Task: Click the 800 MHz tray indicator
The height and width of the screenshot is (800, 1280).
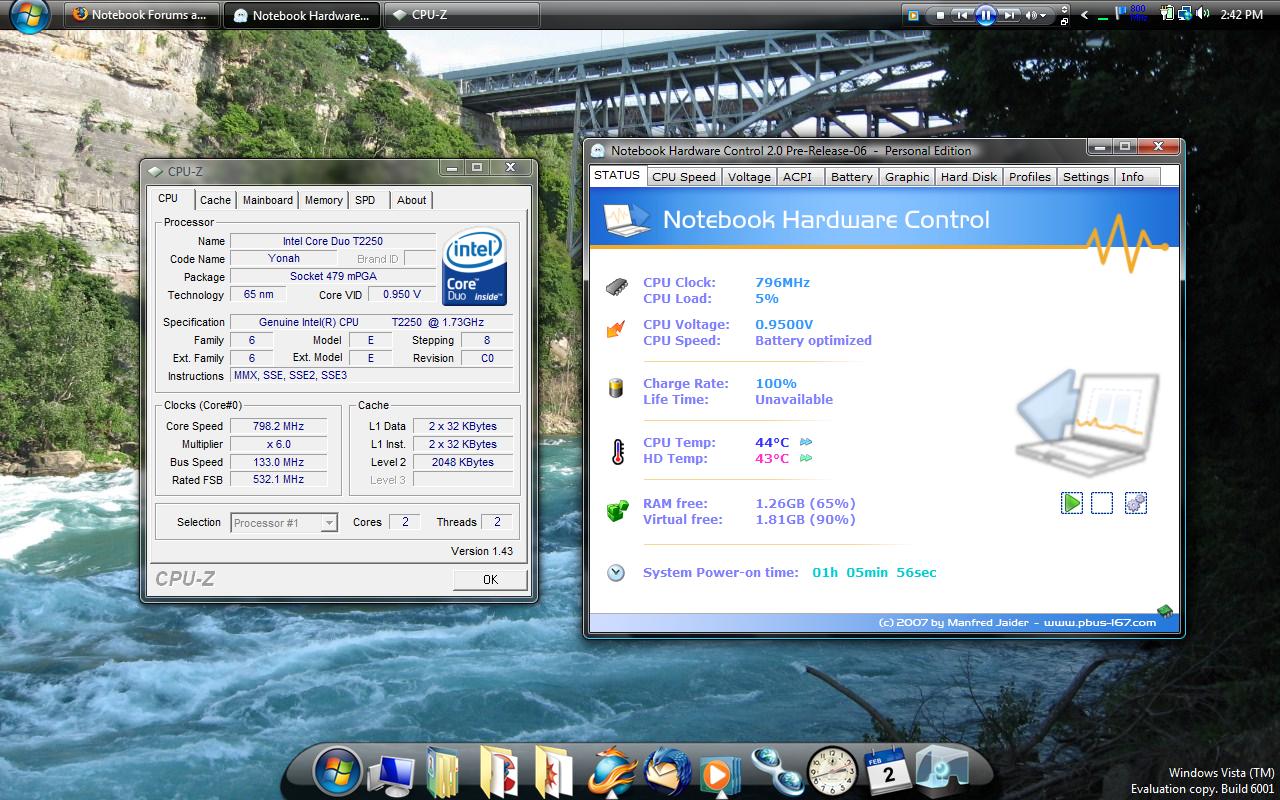Action: [x=1138, y=14]
